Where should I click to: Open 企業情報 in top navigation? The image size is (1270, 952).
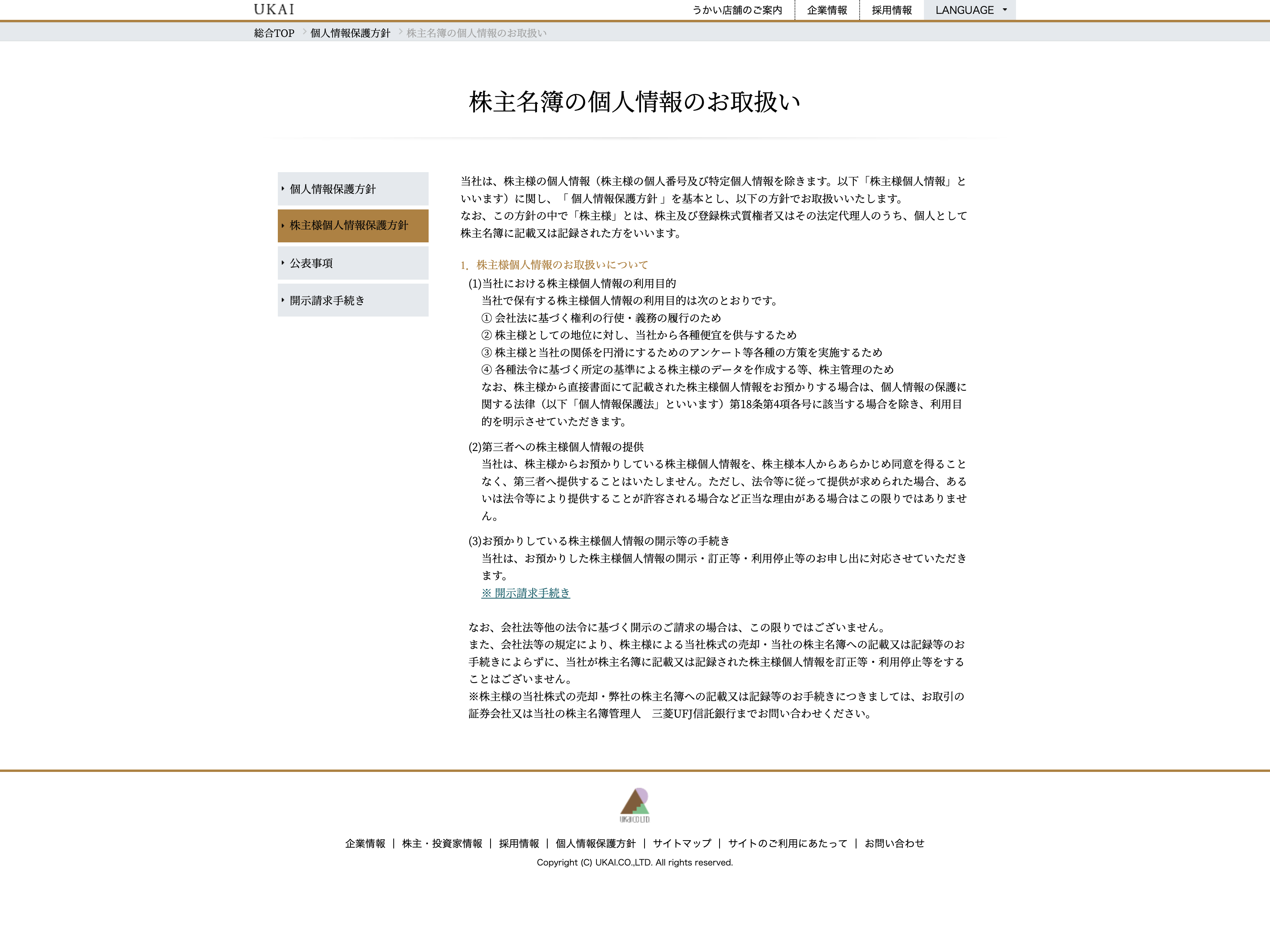coord(827,10)
